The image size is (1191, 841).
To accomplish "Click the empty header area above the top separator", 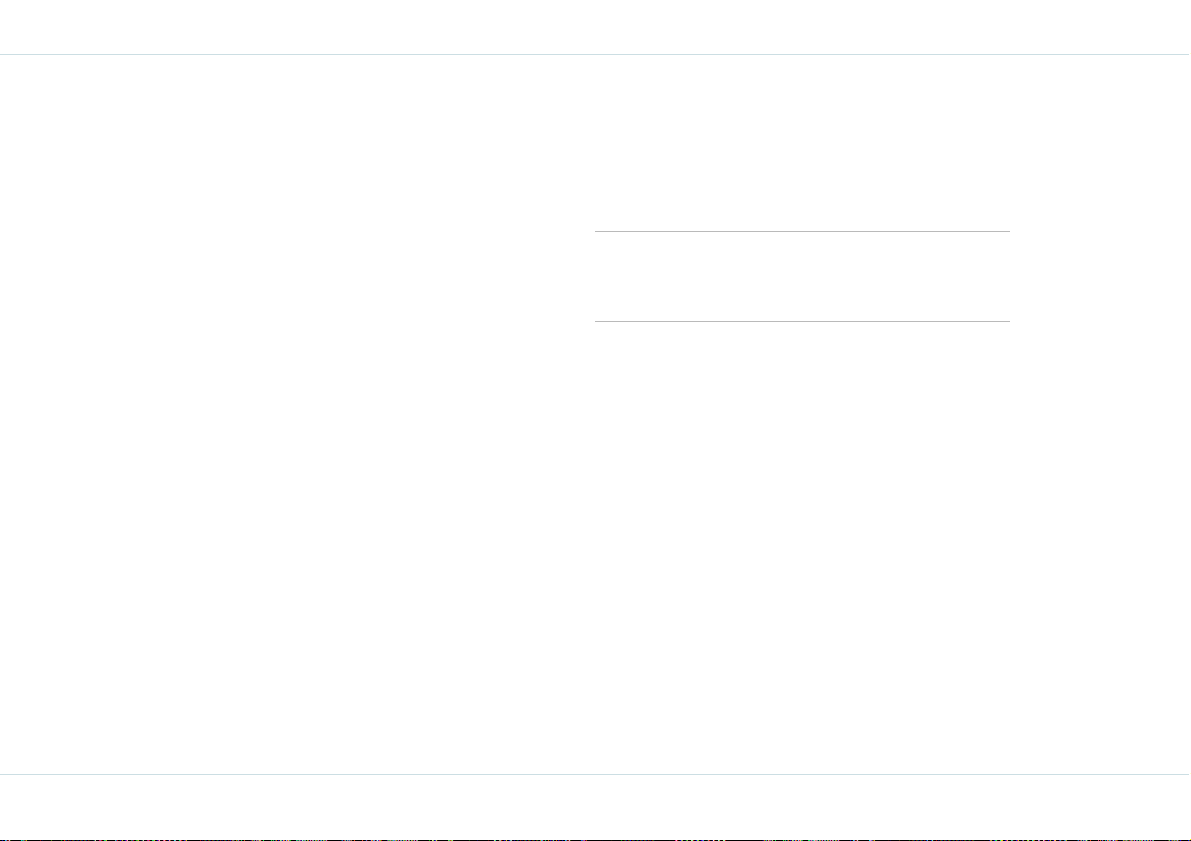I will pyautogui.click(x=596, y=27).
